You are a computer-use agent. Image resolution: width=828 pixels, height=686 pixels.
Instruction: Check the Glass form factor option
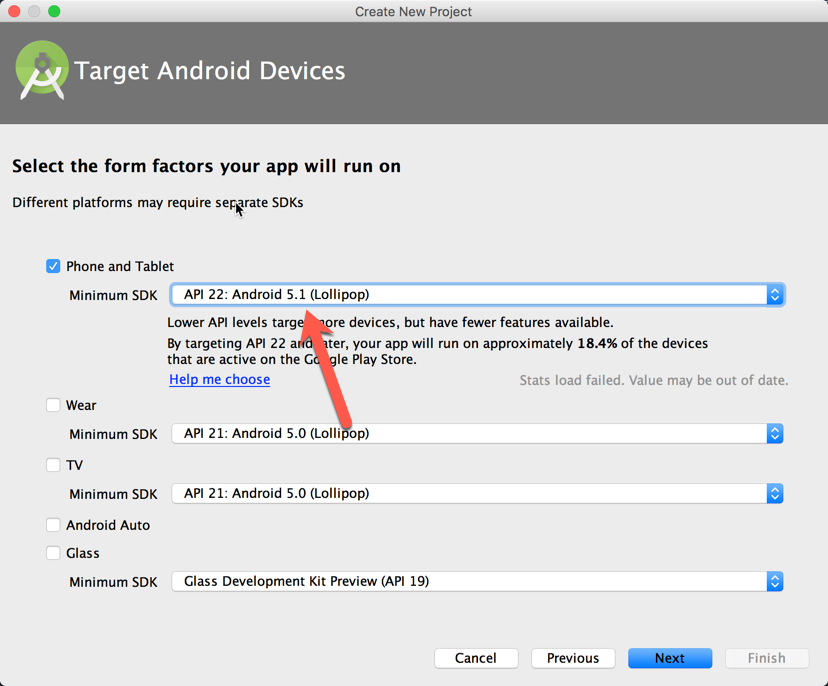(53, 553)
